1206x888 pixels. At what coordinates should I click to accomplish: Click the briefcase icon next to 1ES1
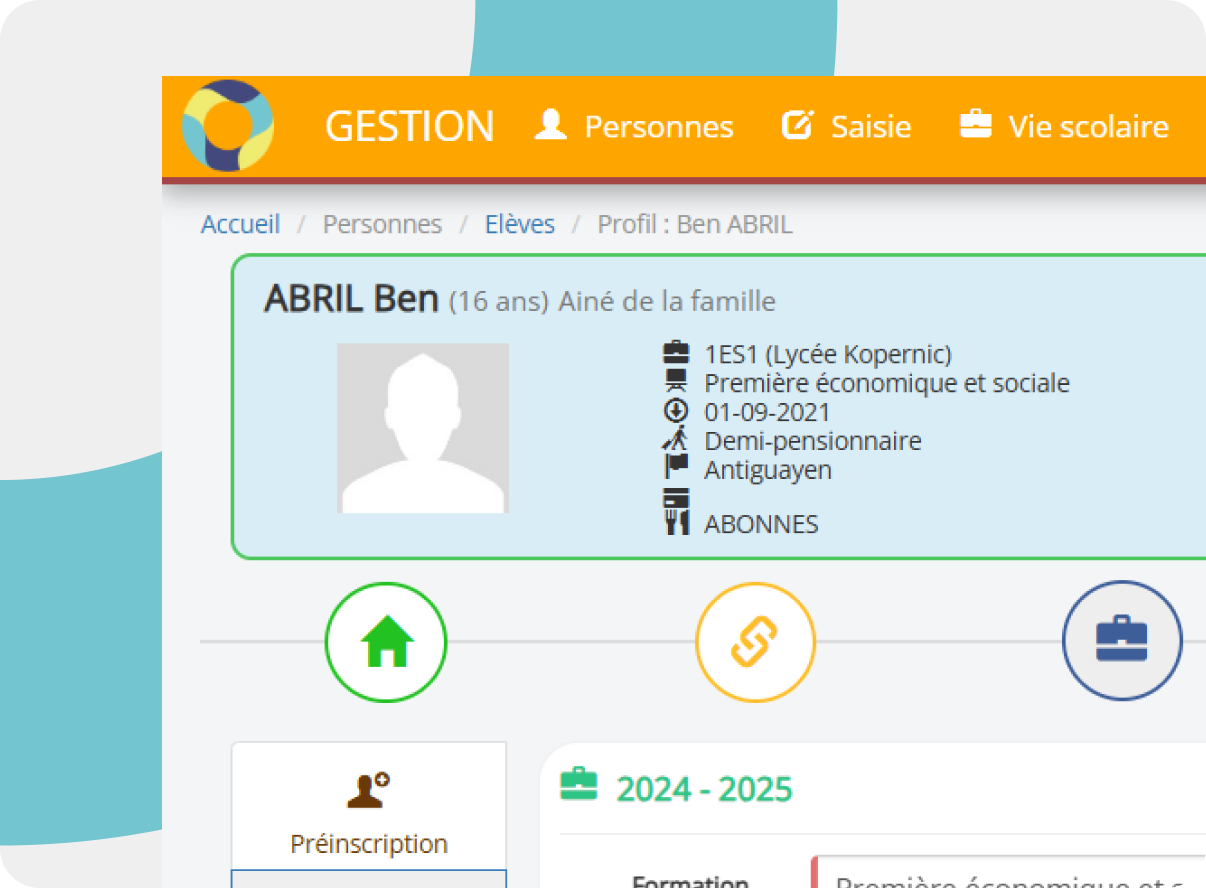click(677, 353)
